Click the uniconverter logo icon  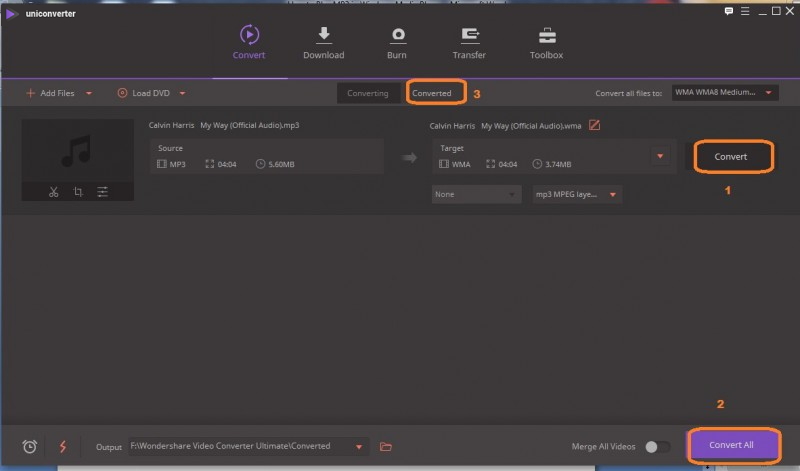click(x=11, y=14)
